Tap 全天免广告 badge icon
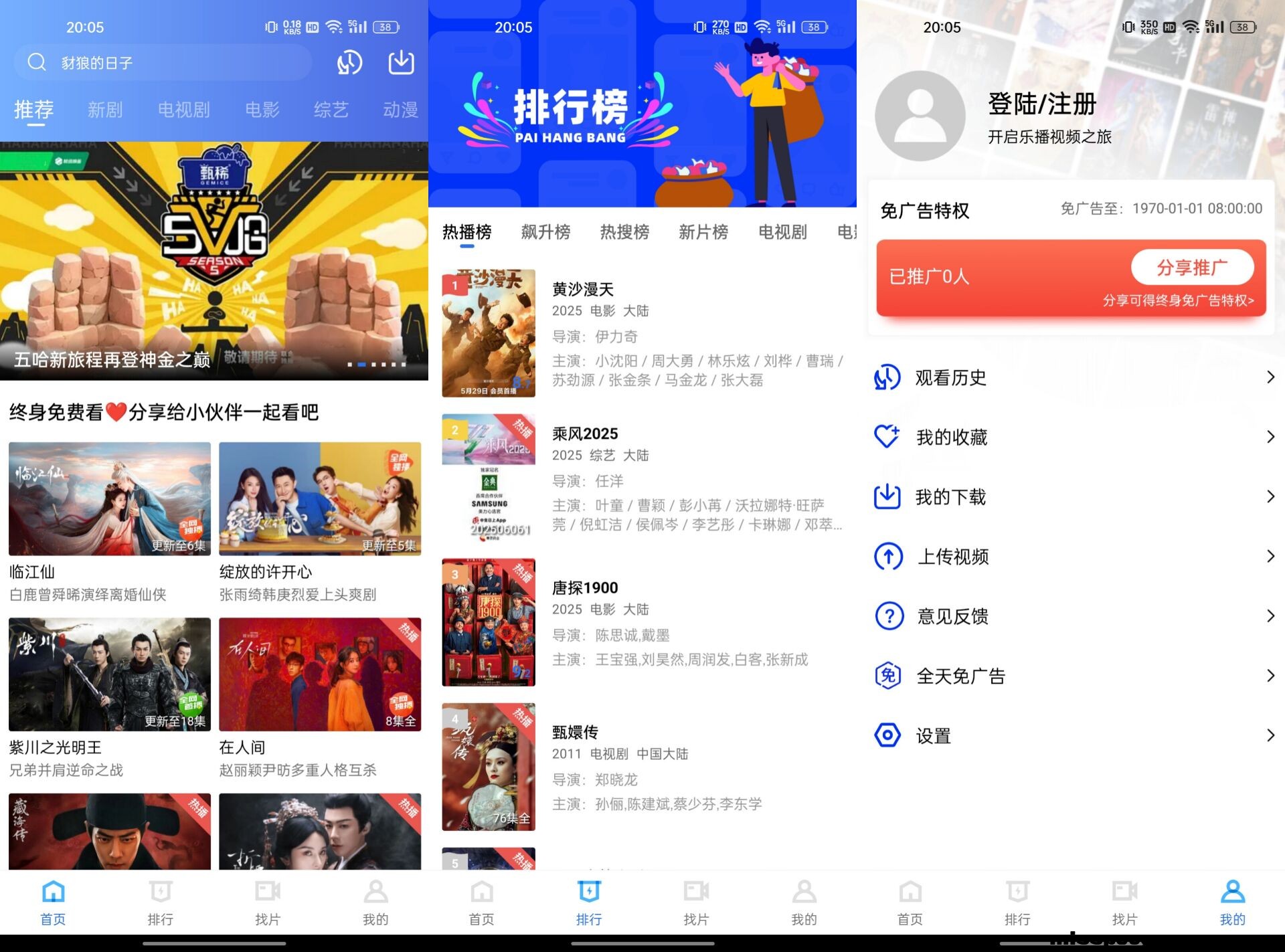This screenshot has height=952, width=1285. [x=887, y=676]
